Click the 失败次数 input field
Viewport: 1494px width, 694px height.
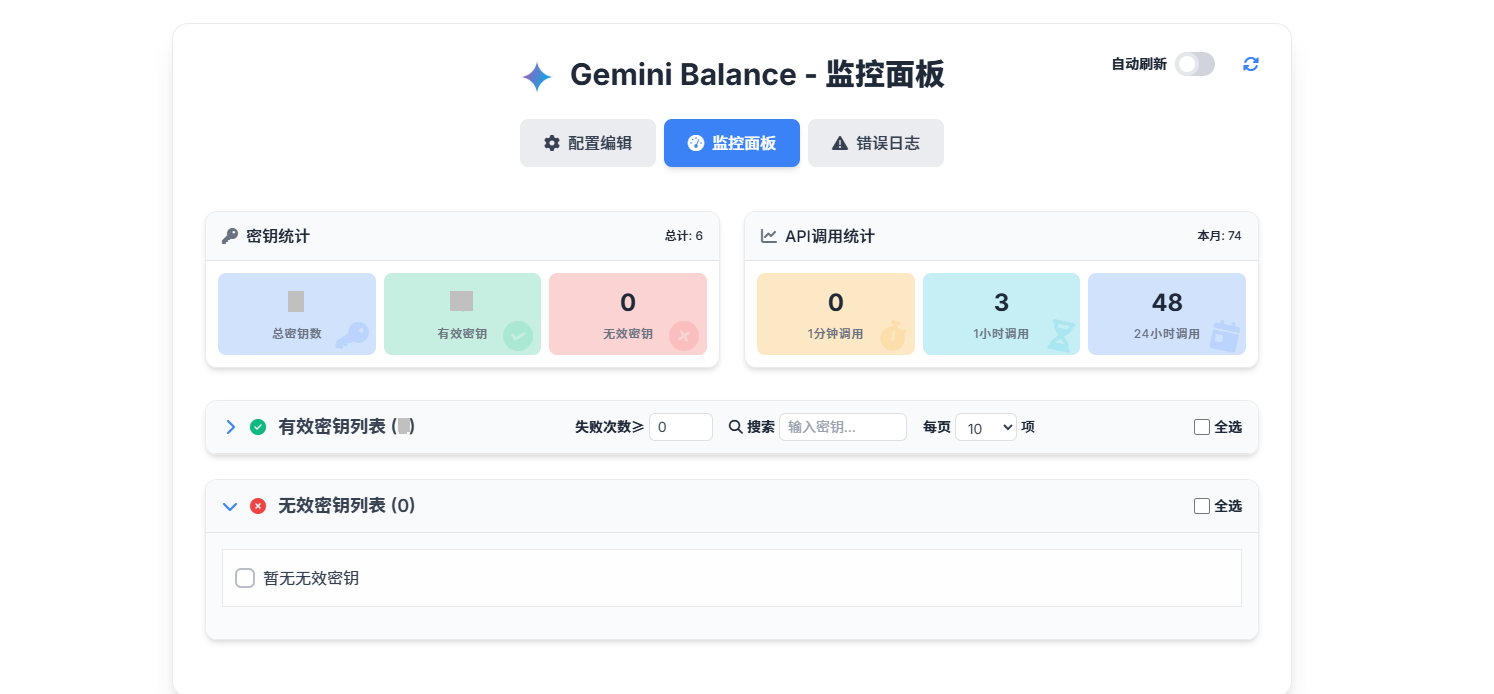(681, 426)
